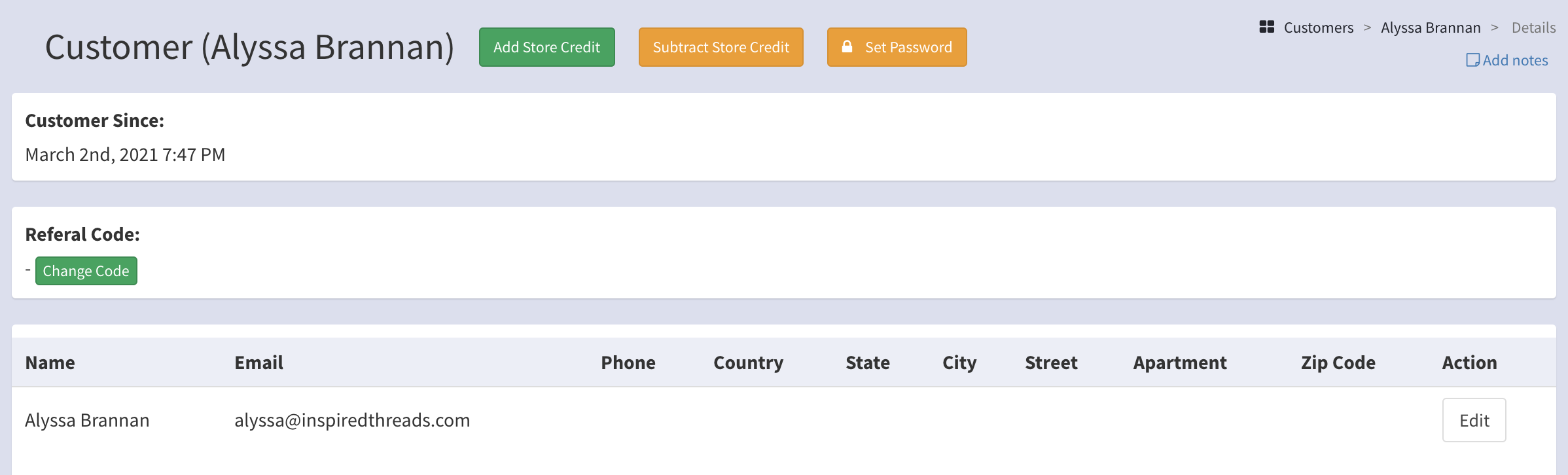Add store credit for this customer
Viewport: 1568px width, 475px height.
(546, 47)
